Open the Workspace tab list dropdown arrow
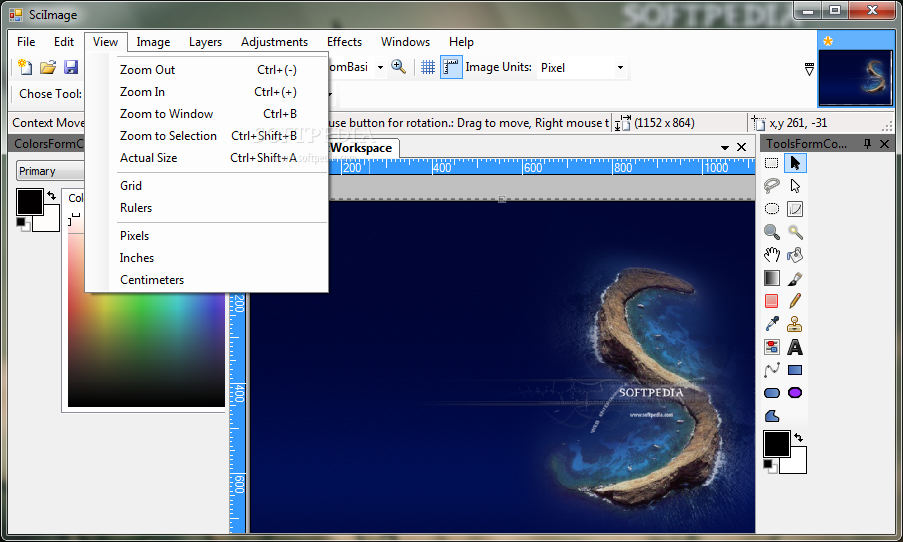Image resolution: width=903 pixels, height=542 pixels. [724, 147]
